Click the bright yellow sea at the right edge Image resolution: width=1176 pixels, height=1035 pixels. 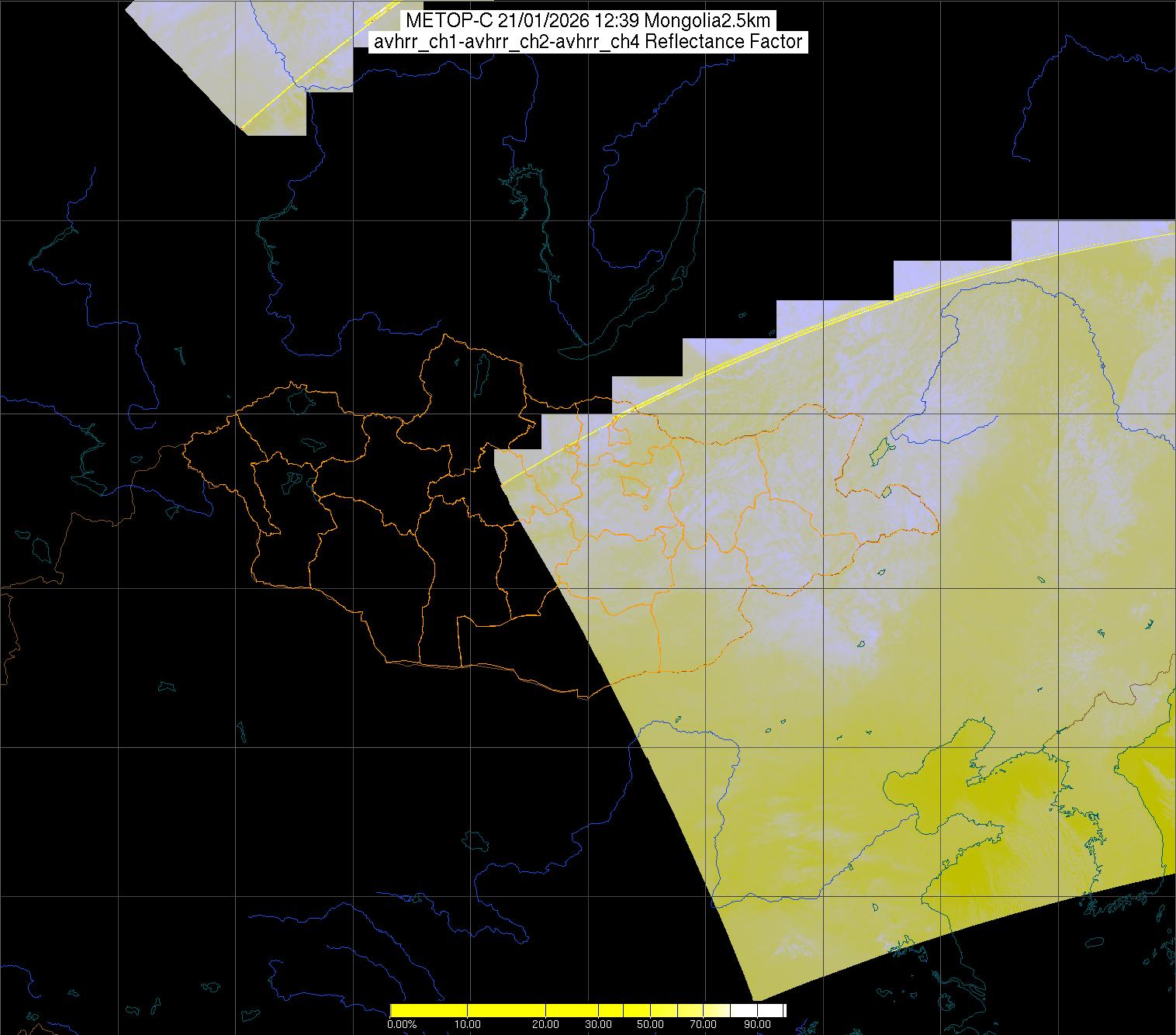point(1156,784)
